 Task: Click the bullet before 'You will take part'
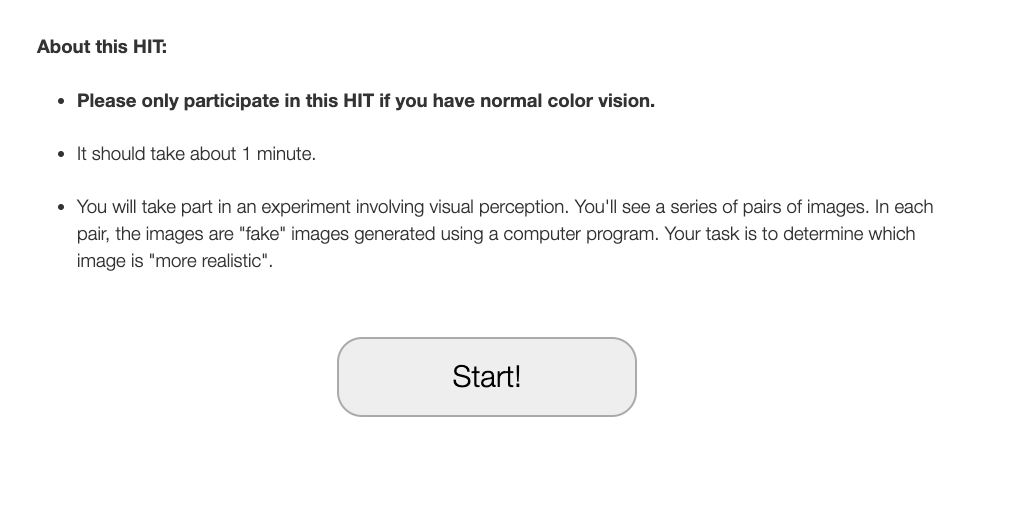click(x=61, y=207)
